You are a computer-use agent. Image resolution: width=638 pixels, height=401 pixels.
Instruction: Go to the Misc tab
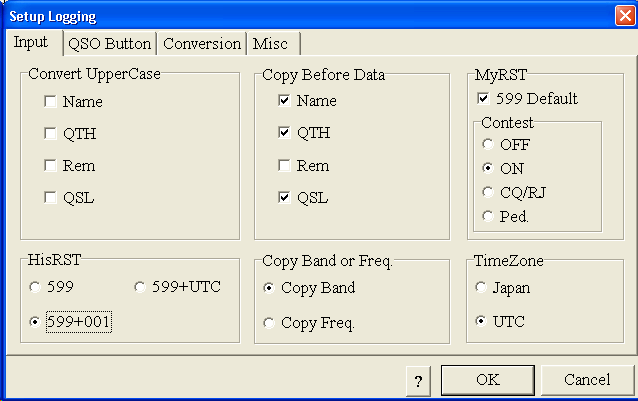tap(270, 44)
